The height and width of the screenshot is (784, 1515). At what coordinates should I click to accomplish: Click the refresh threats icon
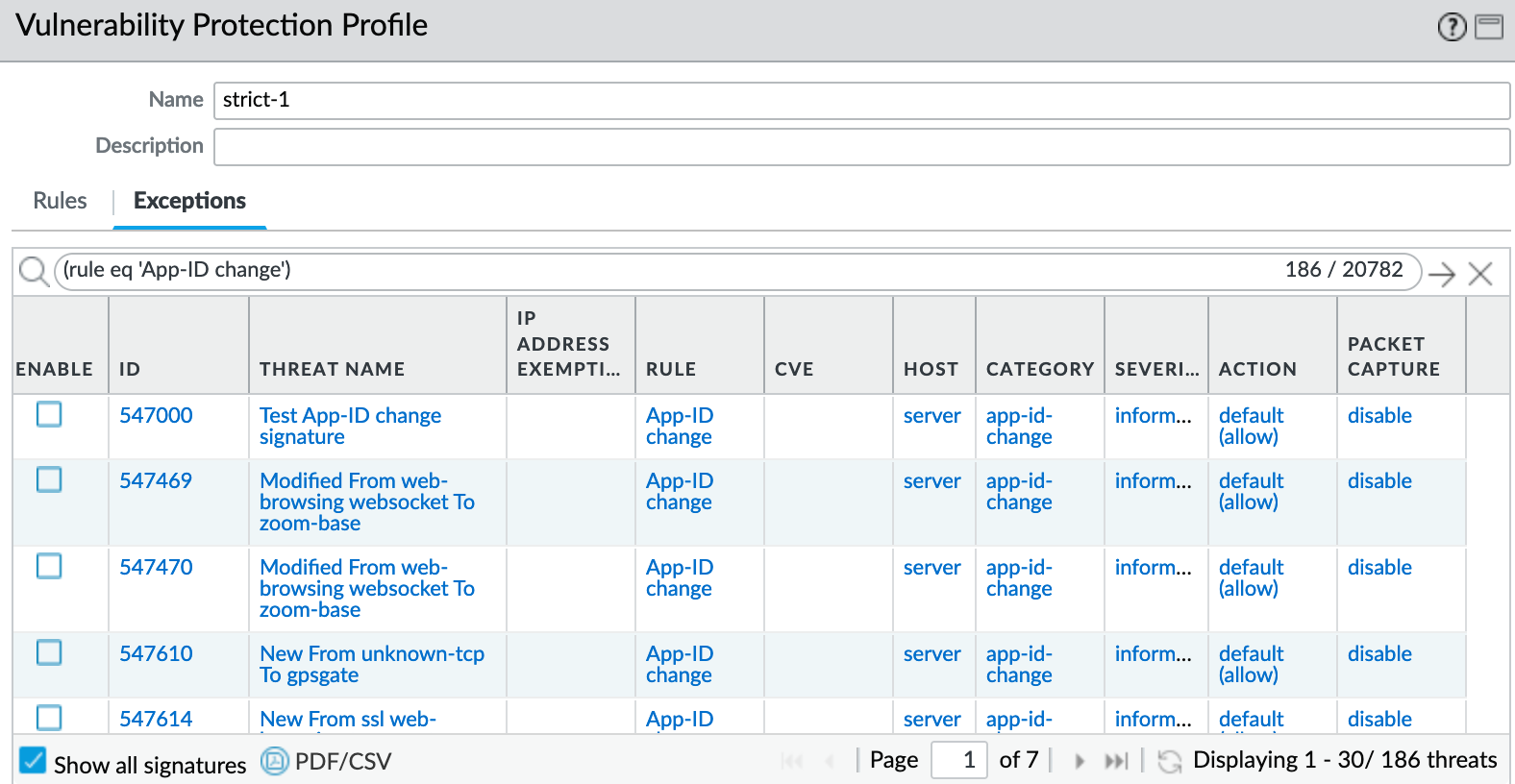[1169, 761]
